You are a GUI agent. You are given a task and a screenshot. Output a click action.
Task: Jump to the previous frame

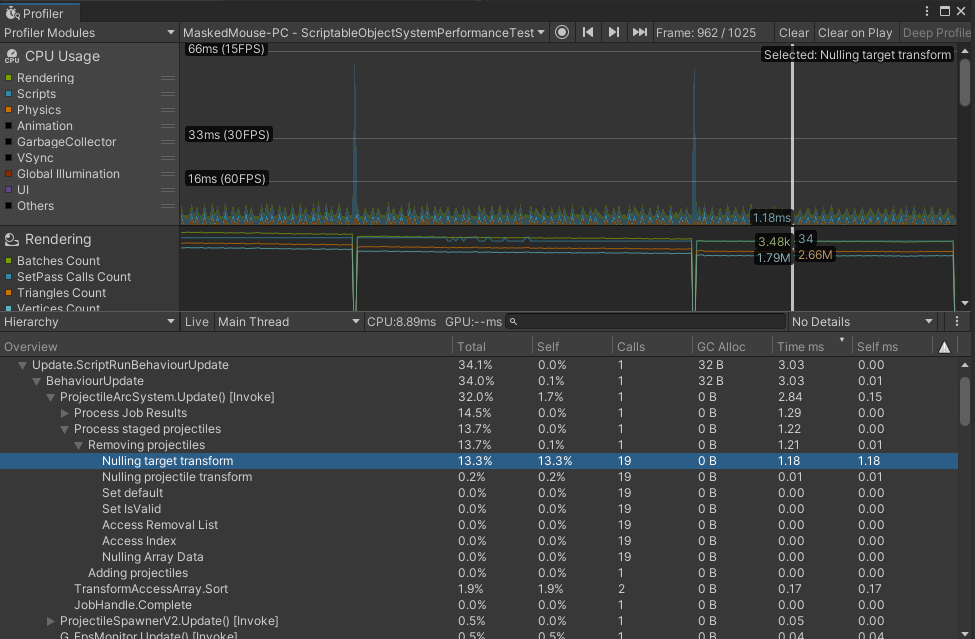[x=588, y=33]
